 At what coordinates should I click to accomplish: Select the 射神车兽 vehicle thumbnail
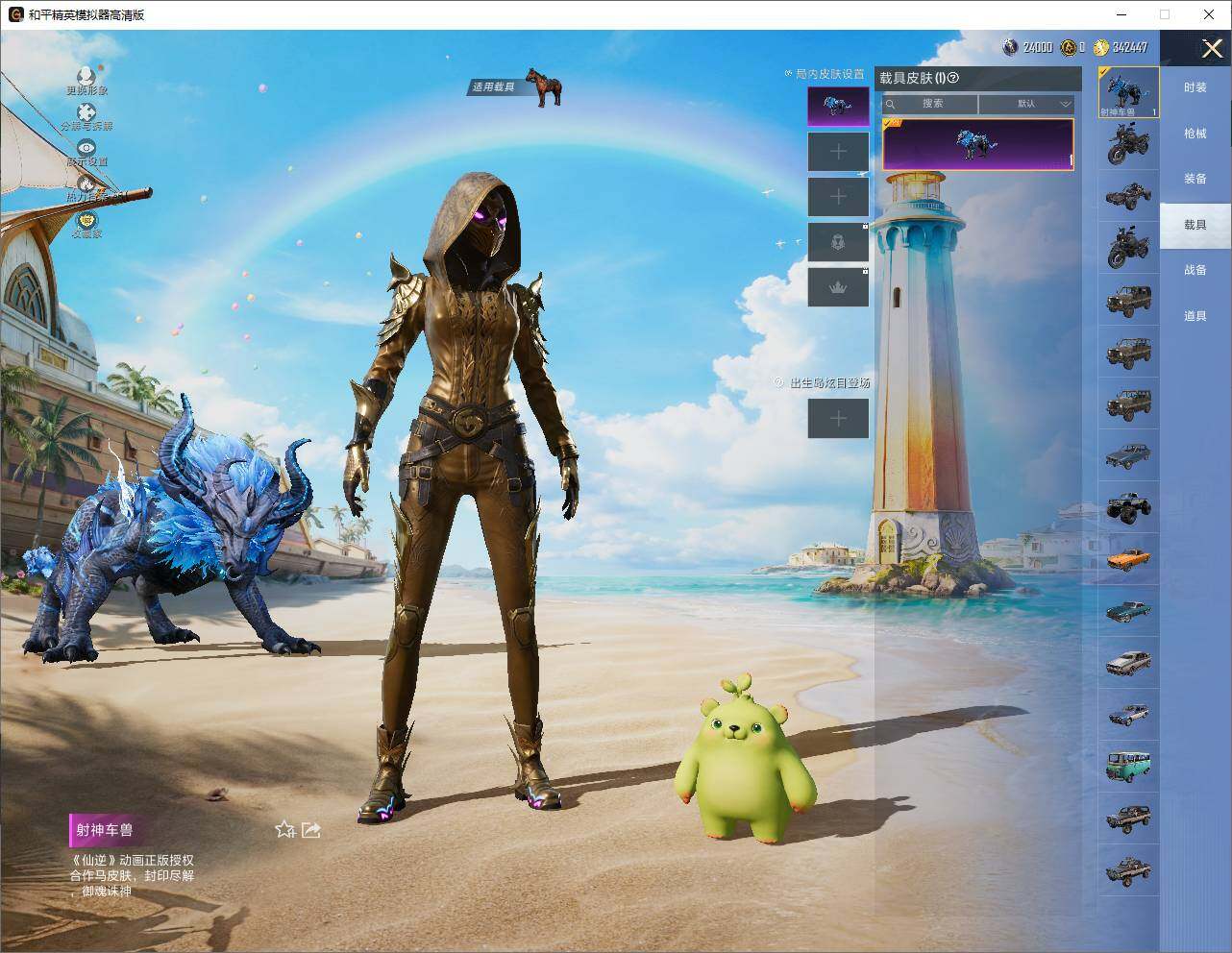(1128, 92)
